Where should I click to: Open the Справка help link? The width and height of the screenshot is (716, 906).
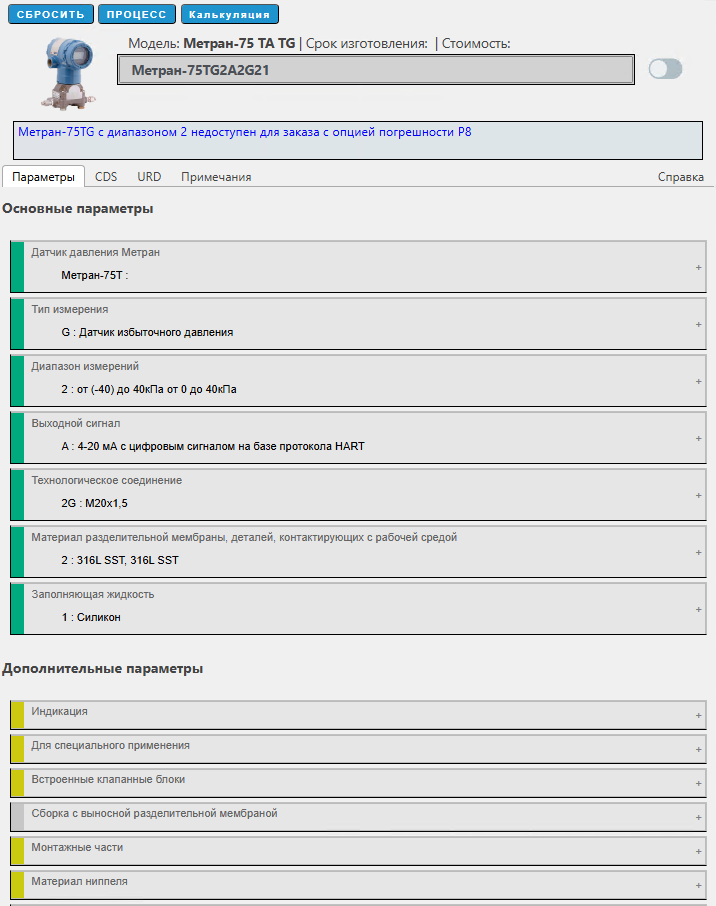(680, 177)
